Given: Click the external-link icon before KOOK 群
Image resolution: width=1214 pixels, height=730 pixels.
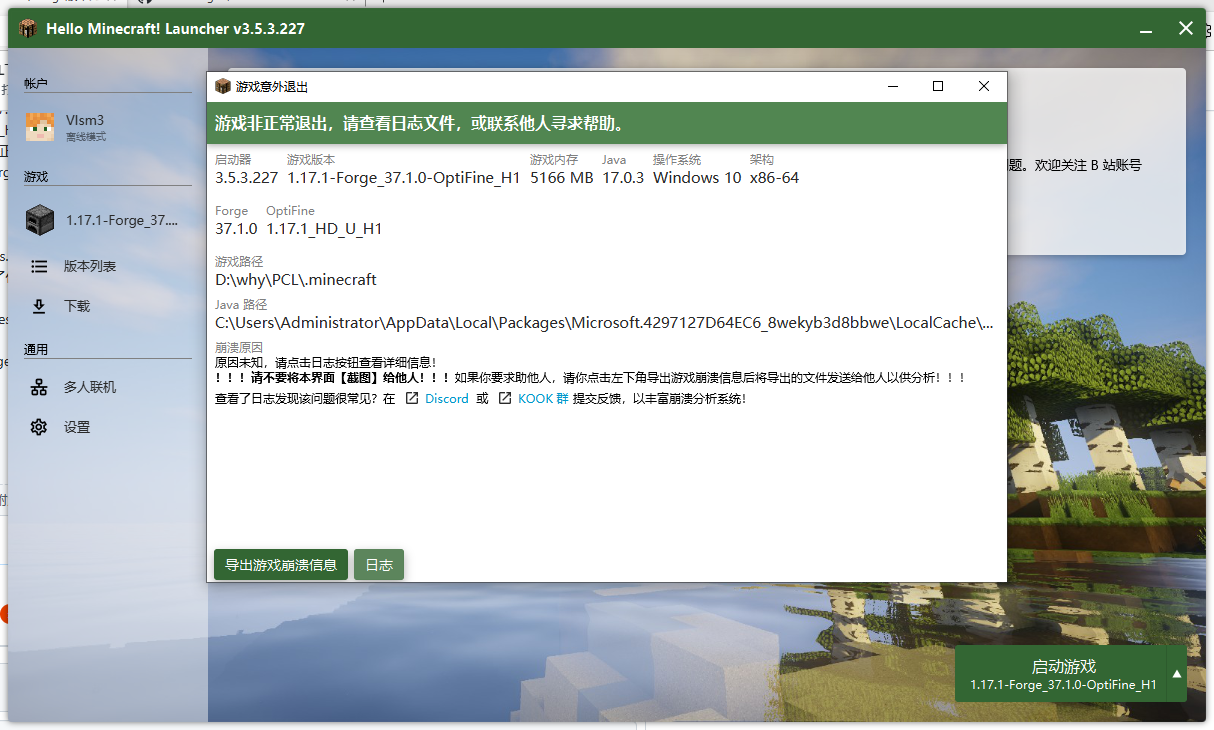Looking at the screenshot, I should tap(505, 398).
